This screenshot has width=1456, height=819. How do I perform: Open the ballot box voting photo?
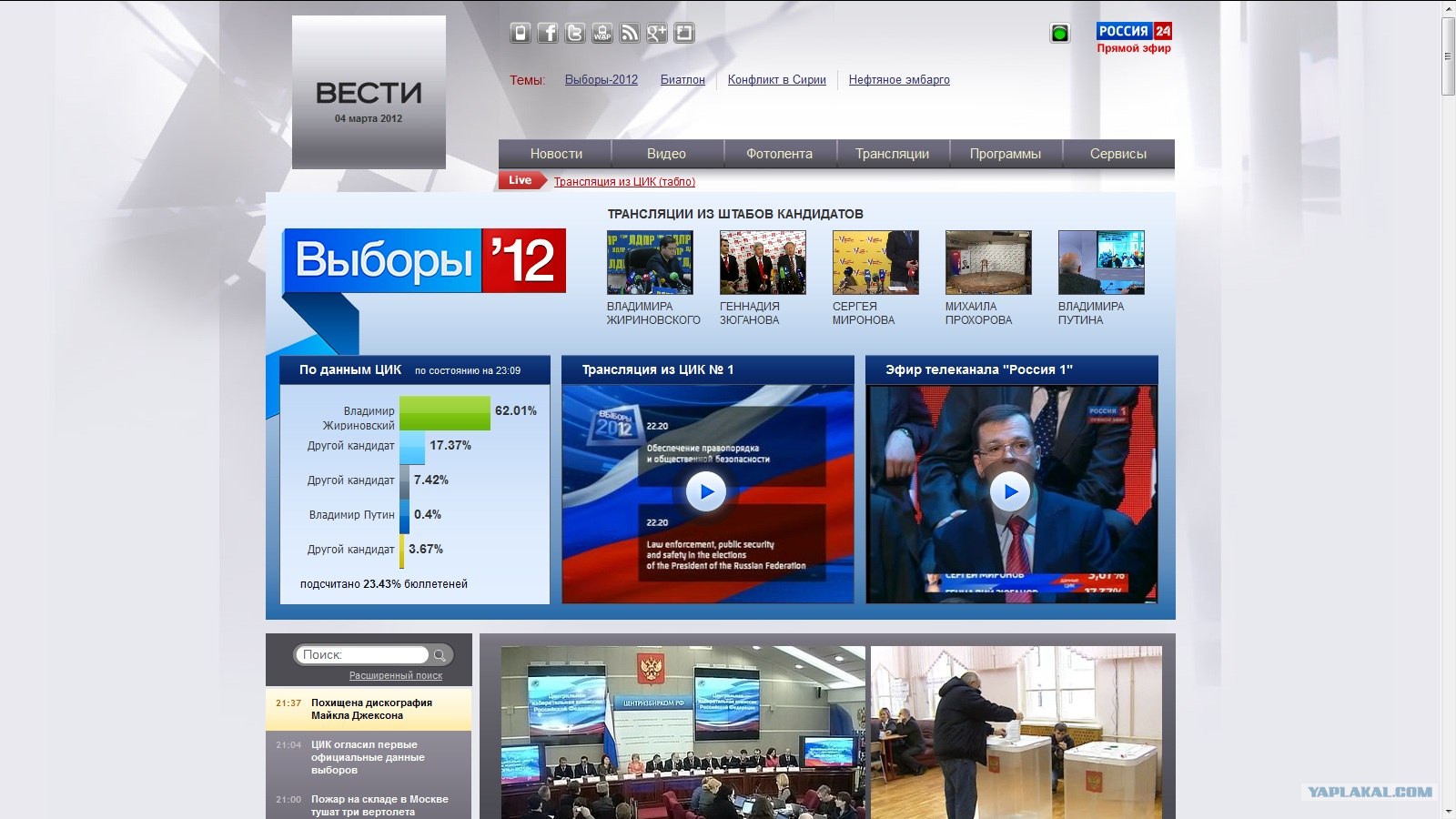(1016, 733)
